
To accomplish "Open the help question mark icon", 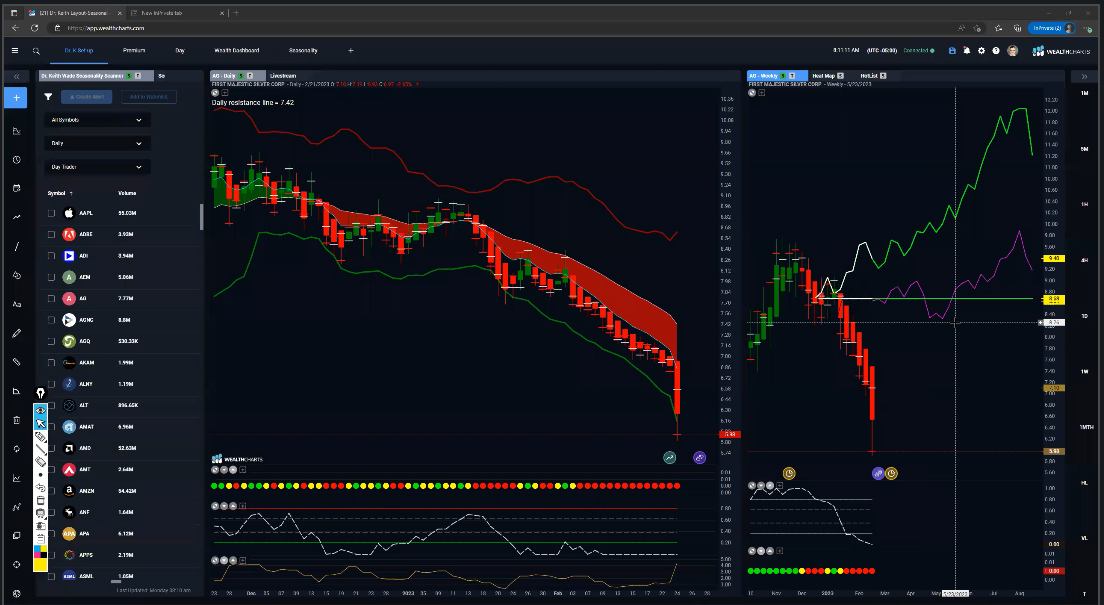I will pos(996,51).
